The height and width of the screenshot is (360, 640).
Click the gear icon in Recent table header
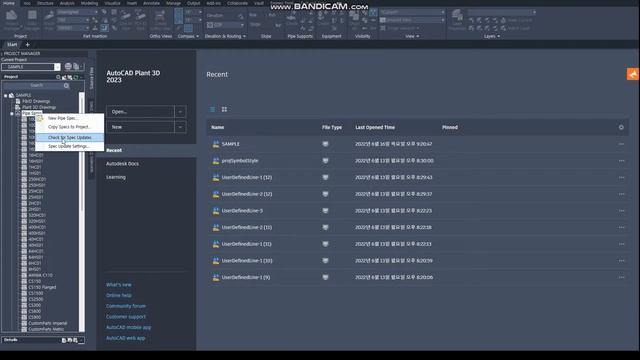621,127
